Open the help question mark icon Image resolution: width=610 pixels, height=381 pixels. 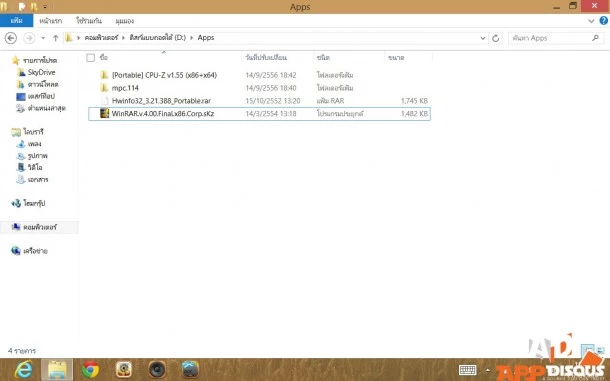tap(603, 21)
